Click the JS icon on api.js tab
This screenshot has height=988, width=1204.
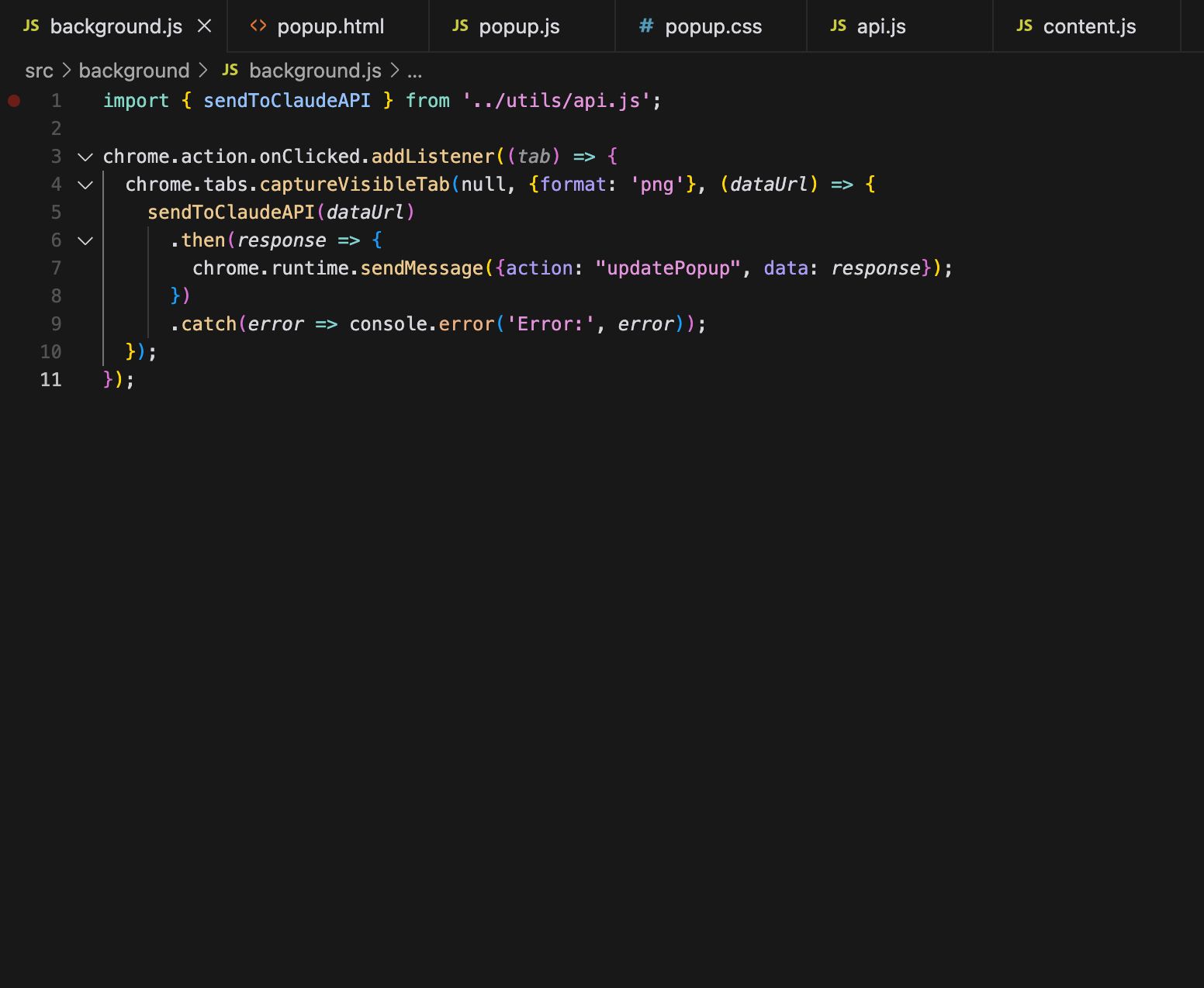838,26
